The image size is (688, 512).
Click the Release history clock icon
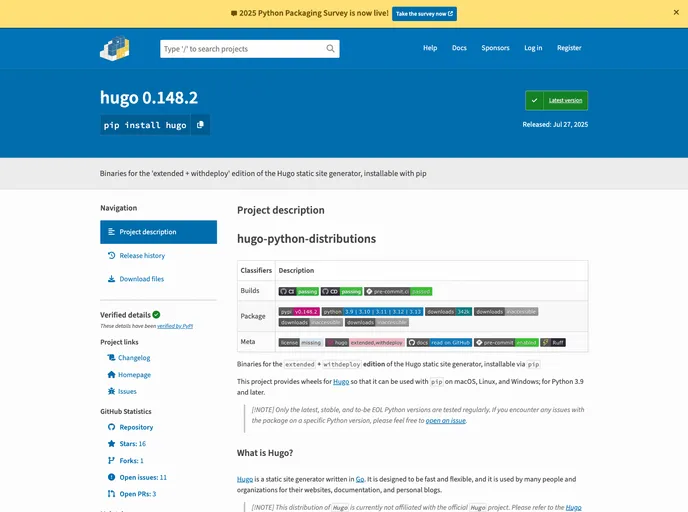[111, 255]
